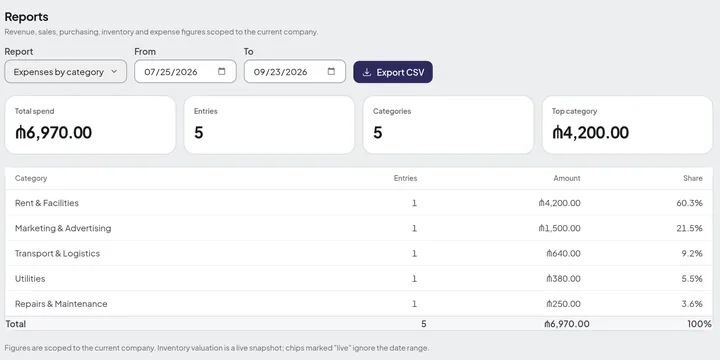The width and height of the screenshot is (720, 360).
Task: Click the total amount ₼6,970.00 in table footer
Action: coord(567,324)
